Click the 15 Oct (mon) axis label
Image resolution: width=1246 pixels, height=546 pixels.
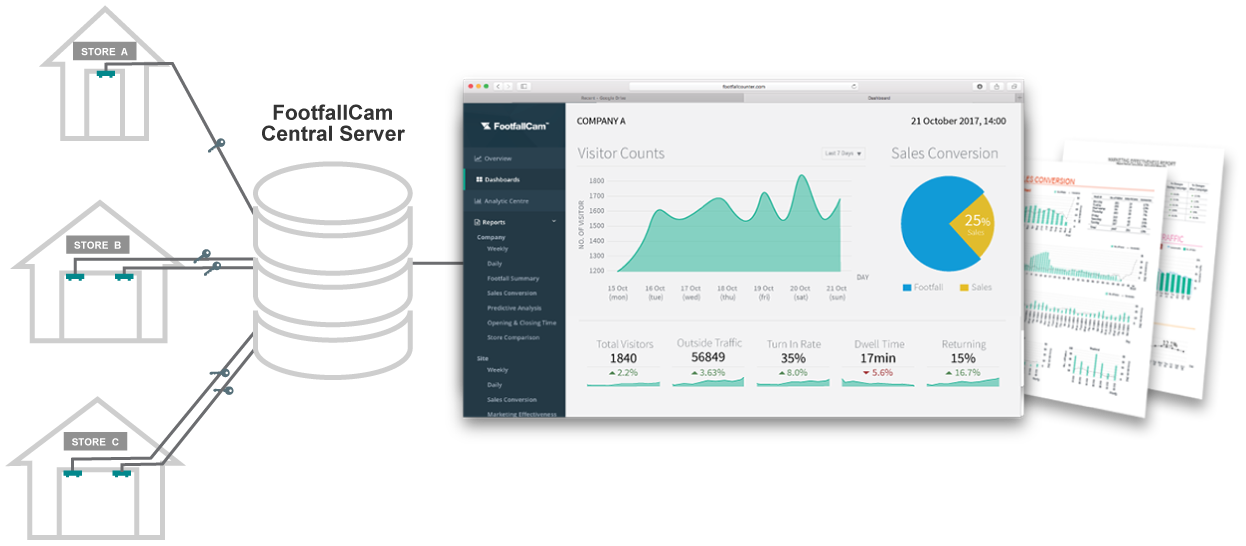pos(618,292)
